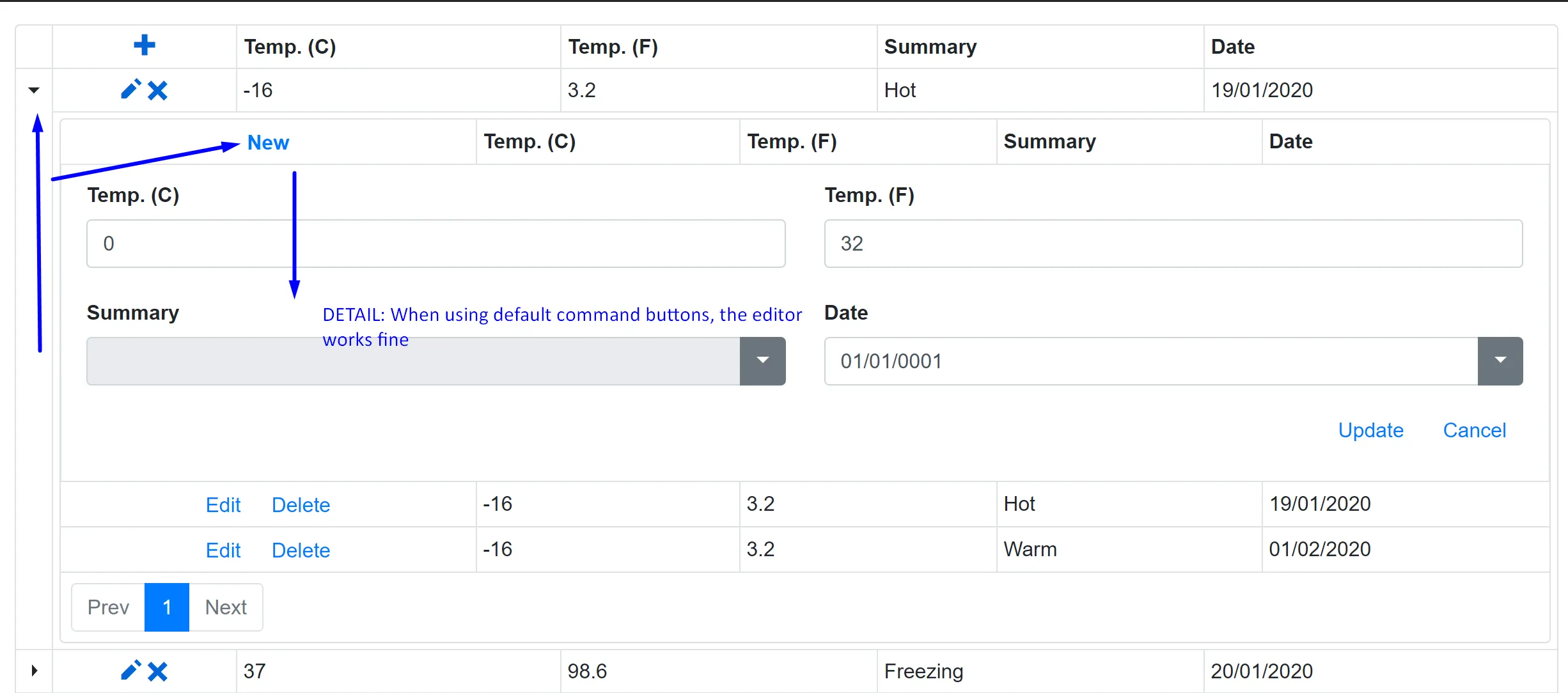
Task: Open the Date picker dropdown arrow
Action: click(x=1500, y=361)
